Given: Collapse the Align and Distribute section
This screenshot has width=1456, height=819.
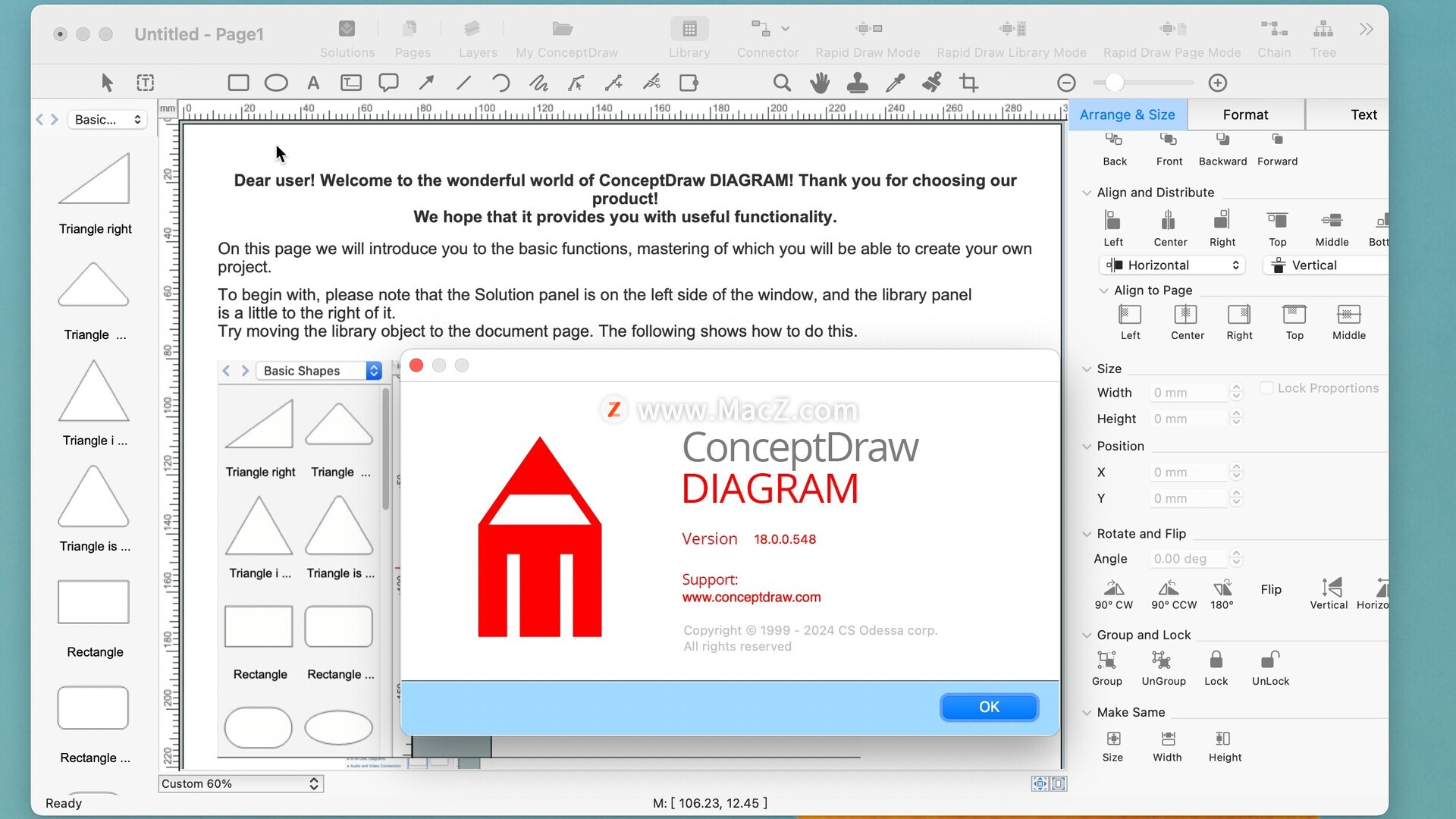Looking at the screenshot, I should tap(1087, 193).
